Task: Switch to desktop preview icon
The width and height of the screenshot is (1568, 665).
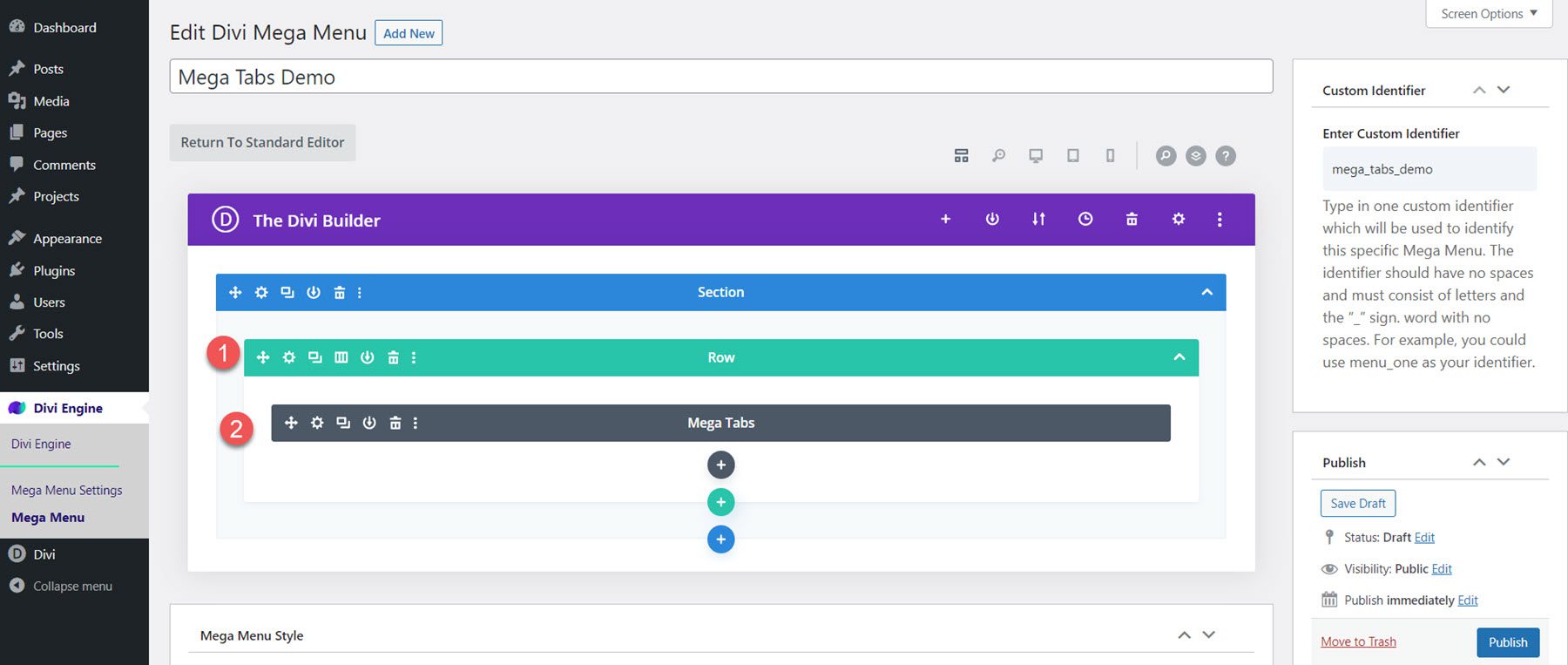Action: pyautogui.click(x=1036, y=156)
